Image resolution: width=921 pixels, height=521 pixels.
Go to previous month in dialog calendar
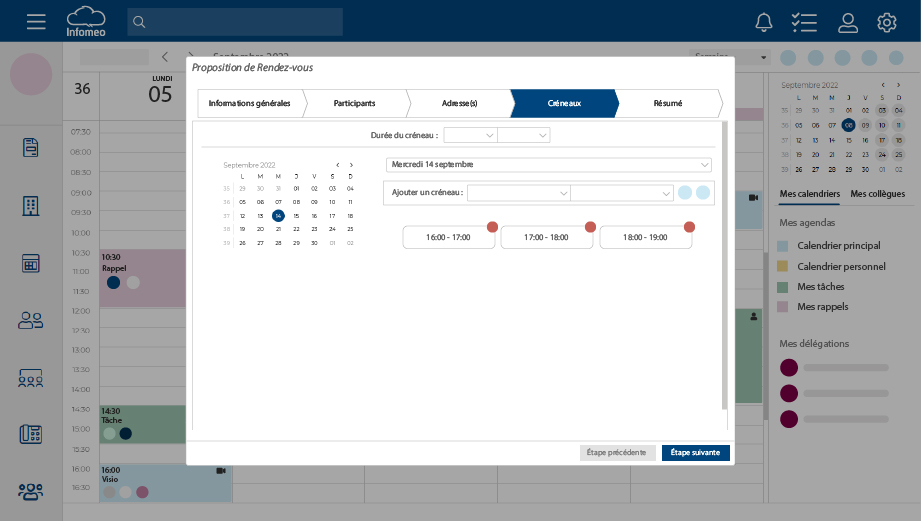[338, 165]
